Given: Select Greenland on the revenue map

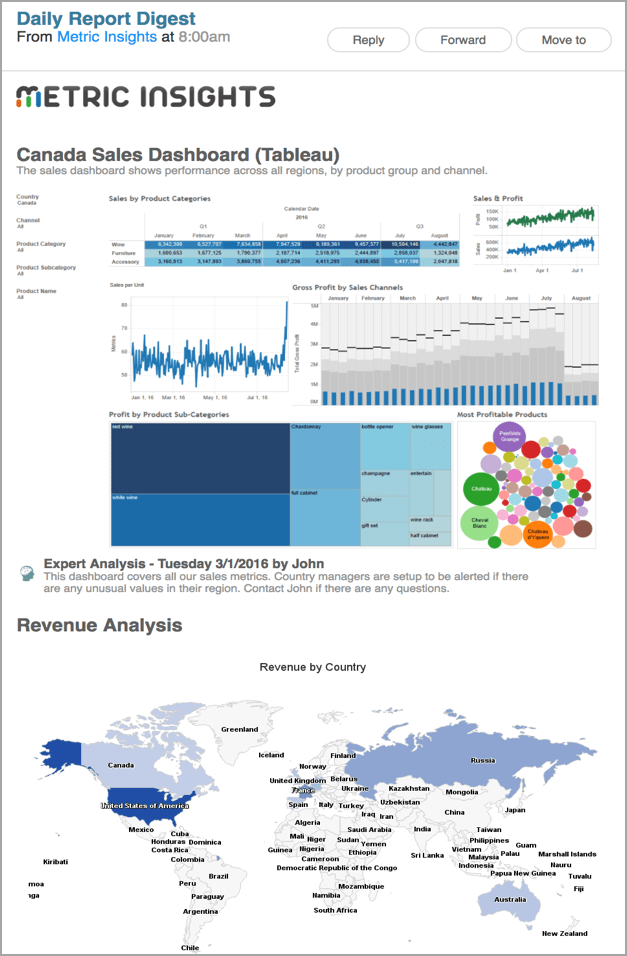Looking at the screenshot, I should (x=240, y=729).
